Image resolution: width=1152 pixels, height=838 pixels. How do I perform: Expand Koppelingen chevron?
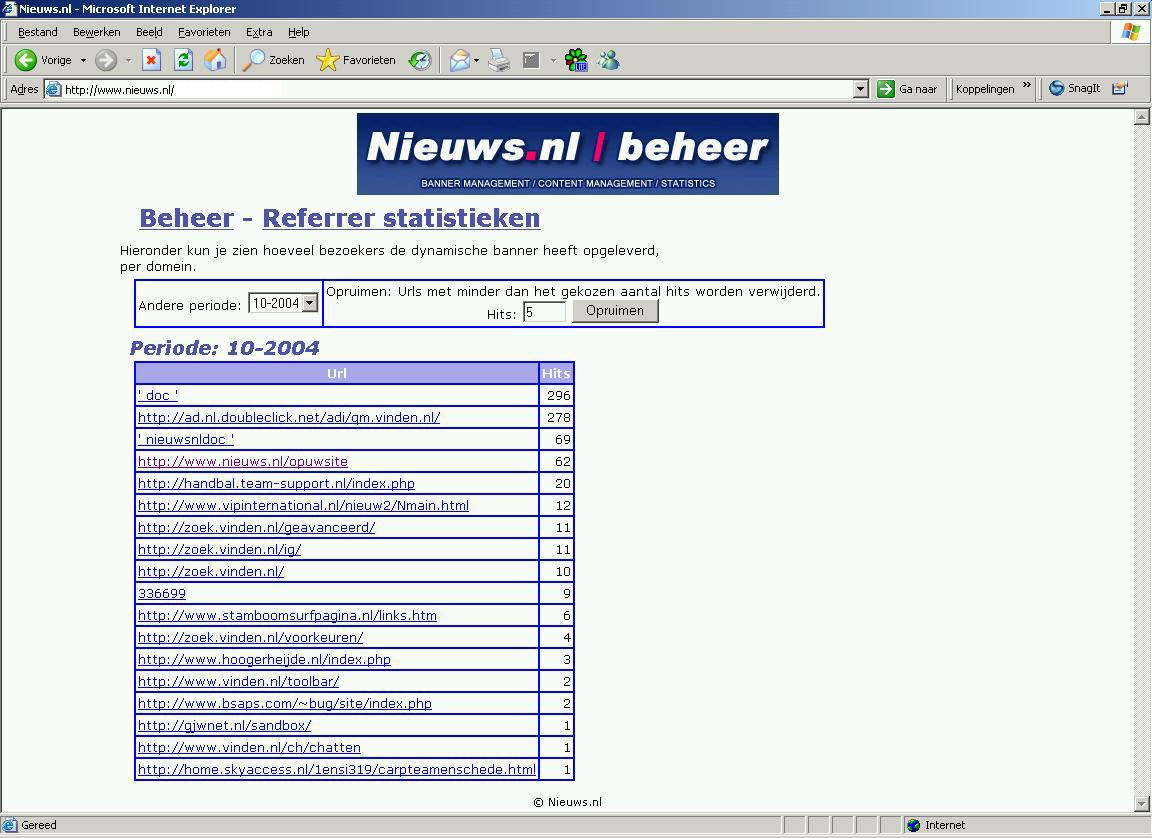[x=1026, y=85]
